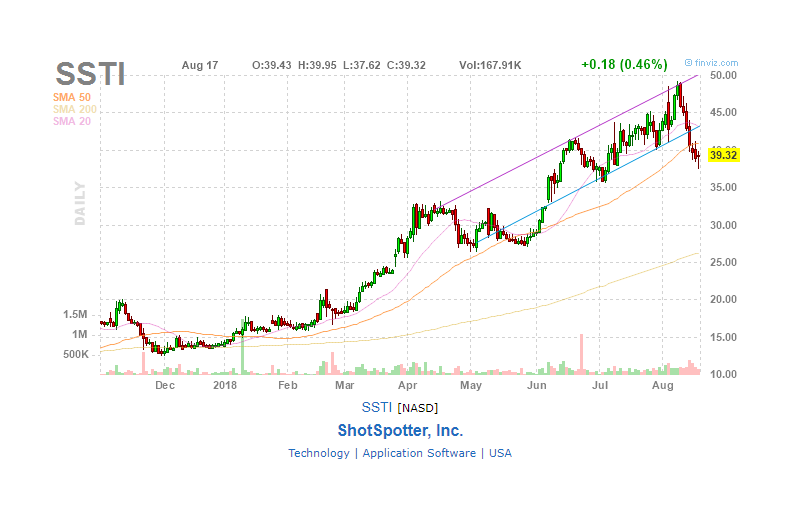Click the 2018 label on the time axis
The image size is (791, 513).
[x=224, y=385]
